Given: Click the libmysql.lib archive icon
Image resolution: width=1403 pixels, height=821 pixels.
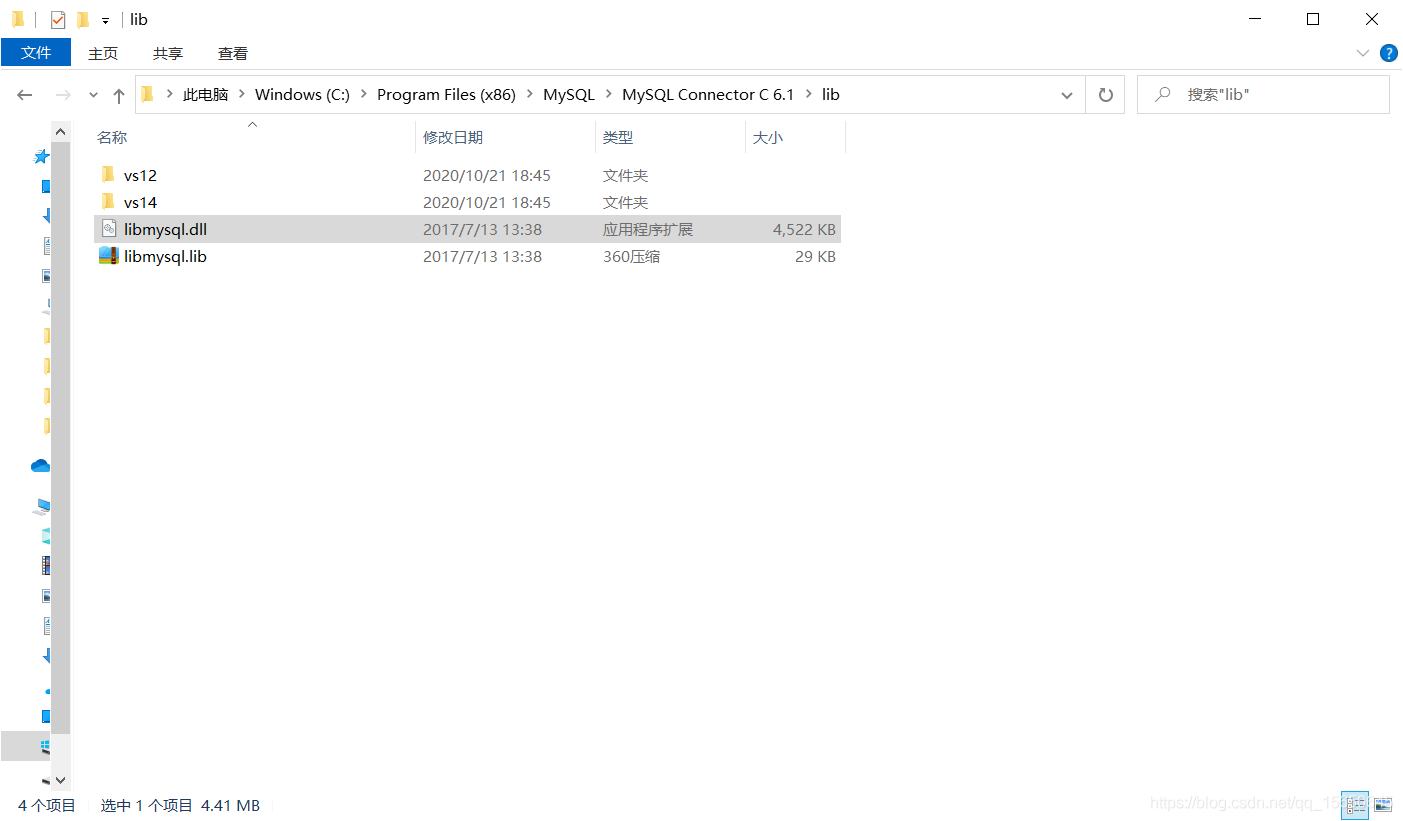Looking at the screenshot, I should tap(109, 256).
